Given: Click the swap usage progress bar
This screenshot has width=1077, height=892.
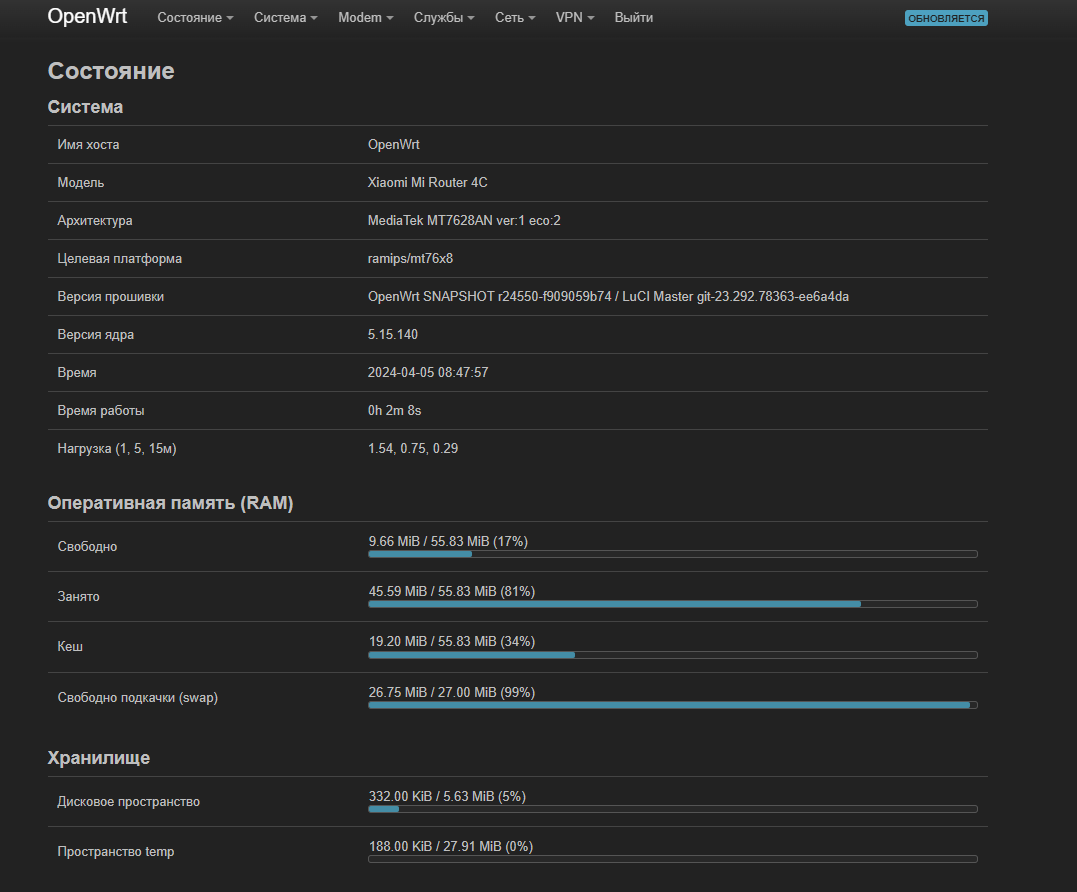Looking at the screenshot, I should (x=673, y=705).
